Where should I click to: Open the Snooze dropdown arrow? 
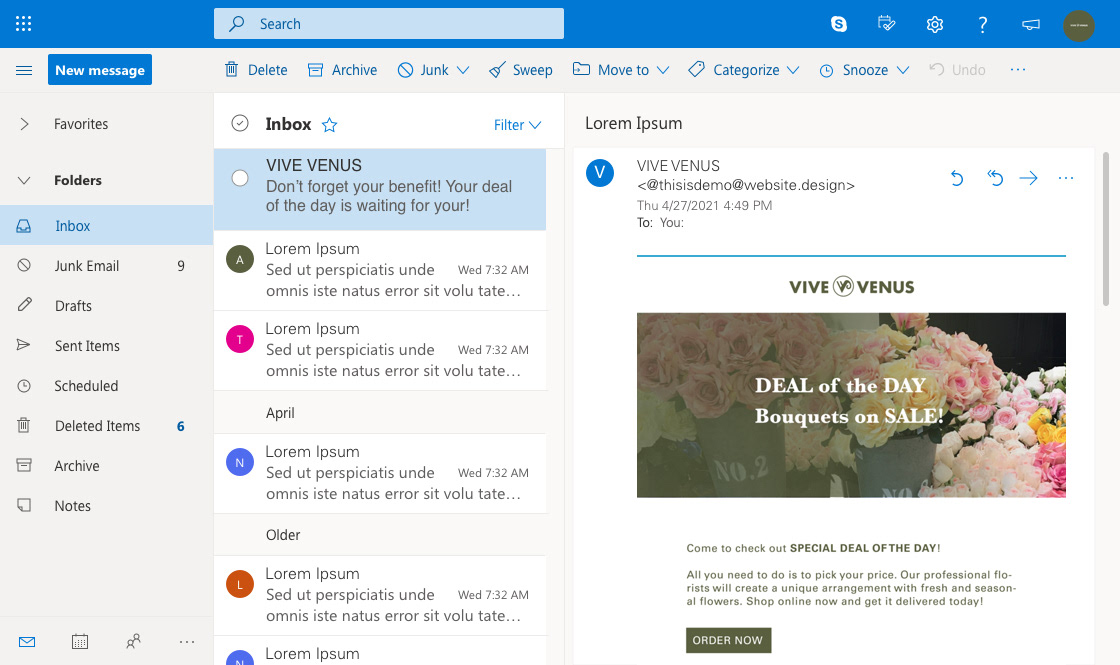[903, 70]
